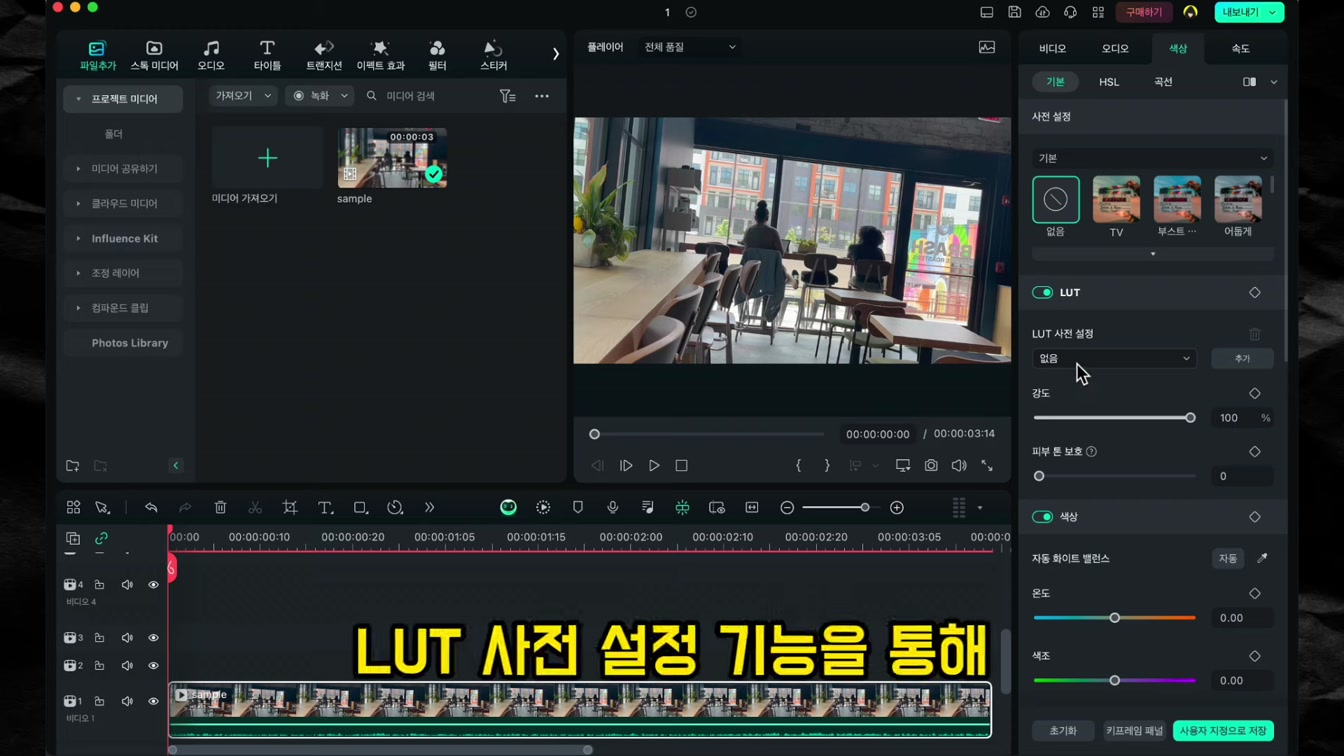Toggle the color comparison view icon
Image resolution: width=1344 pixels, height=756 pixels.
click(1249, 82)
